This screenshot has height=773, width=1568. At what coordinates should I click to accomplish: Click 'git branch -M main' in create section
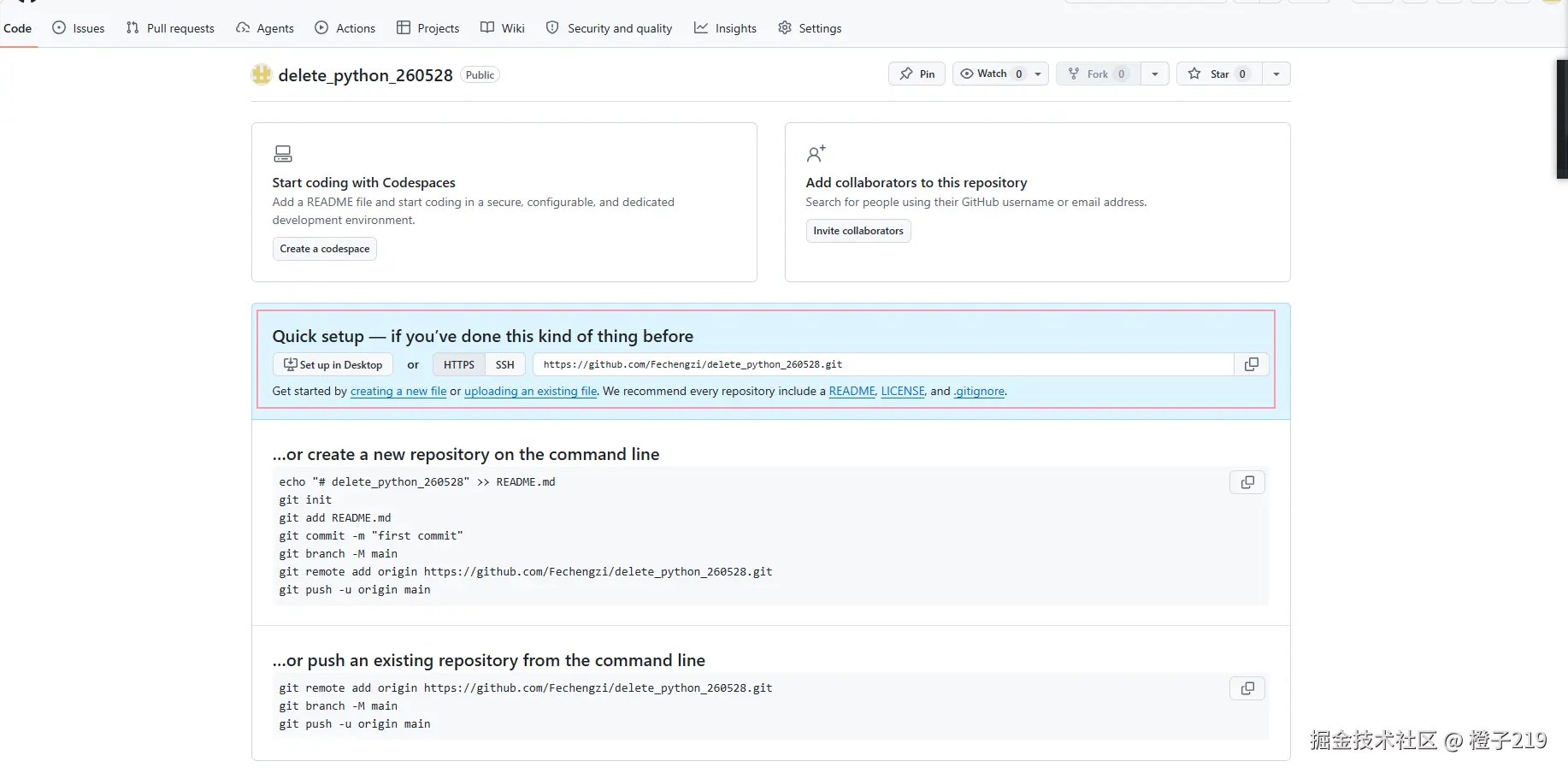pos(339,554)
